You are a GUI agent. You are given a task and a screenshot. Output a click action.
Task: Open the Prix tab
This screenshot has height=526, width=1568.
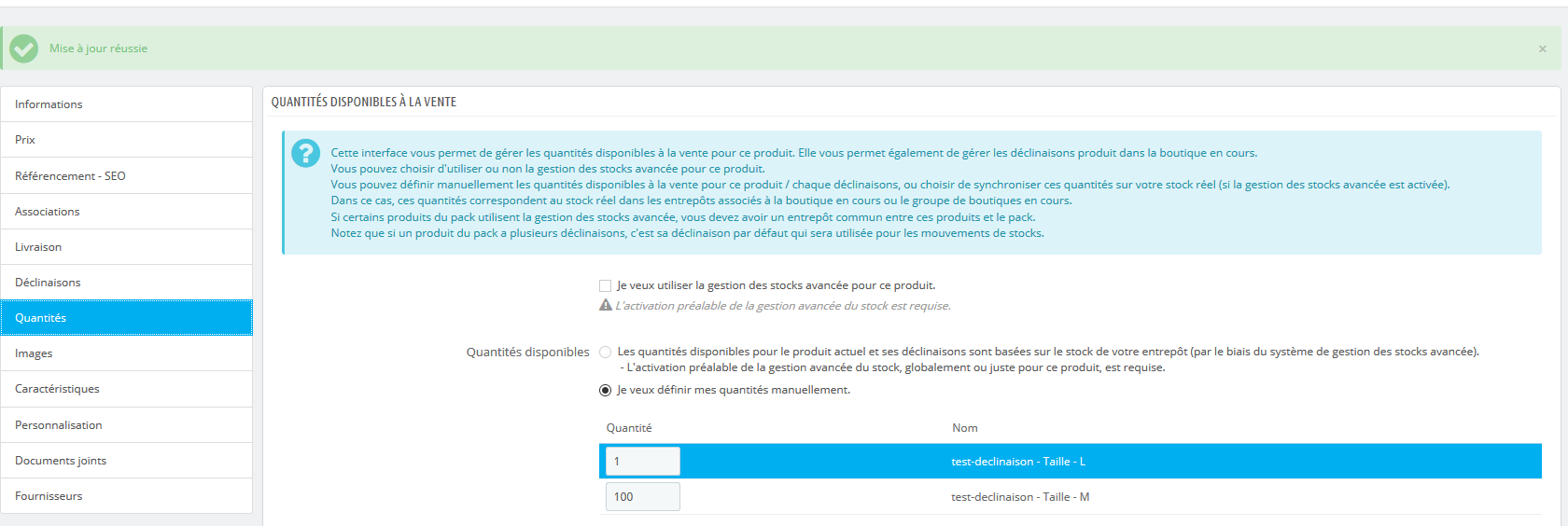(127, 140)
